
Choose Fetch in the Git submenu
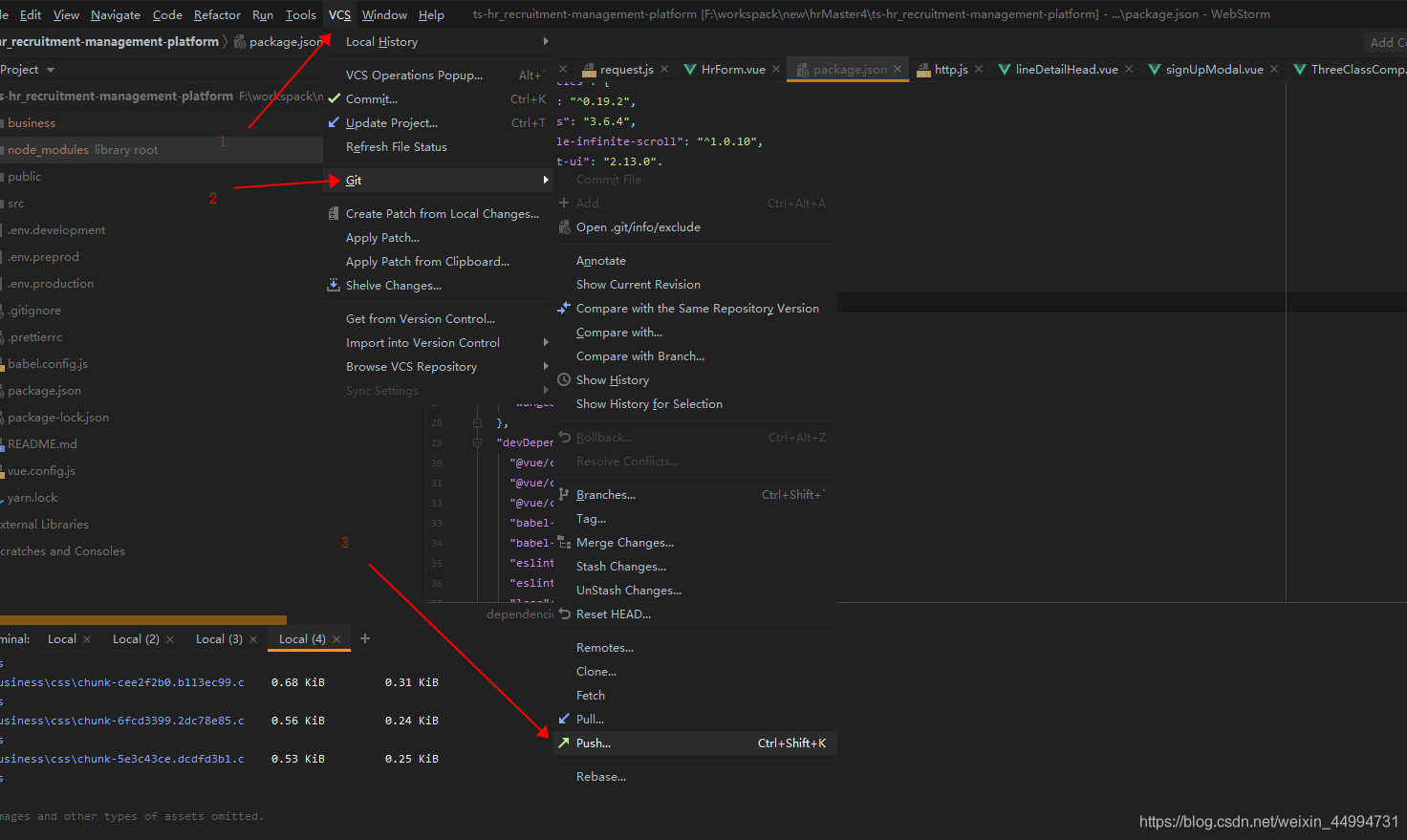695,695
